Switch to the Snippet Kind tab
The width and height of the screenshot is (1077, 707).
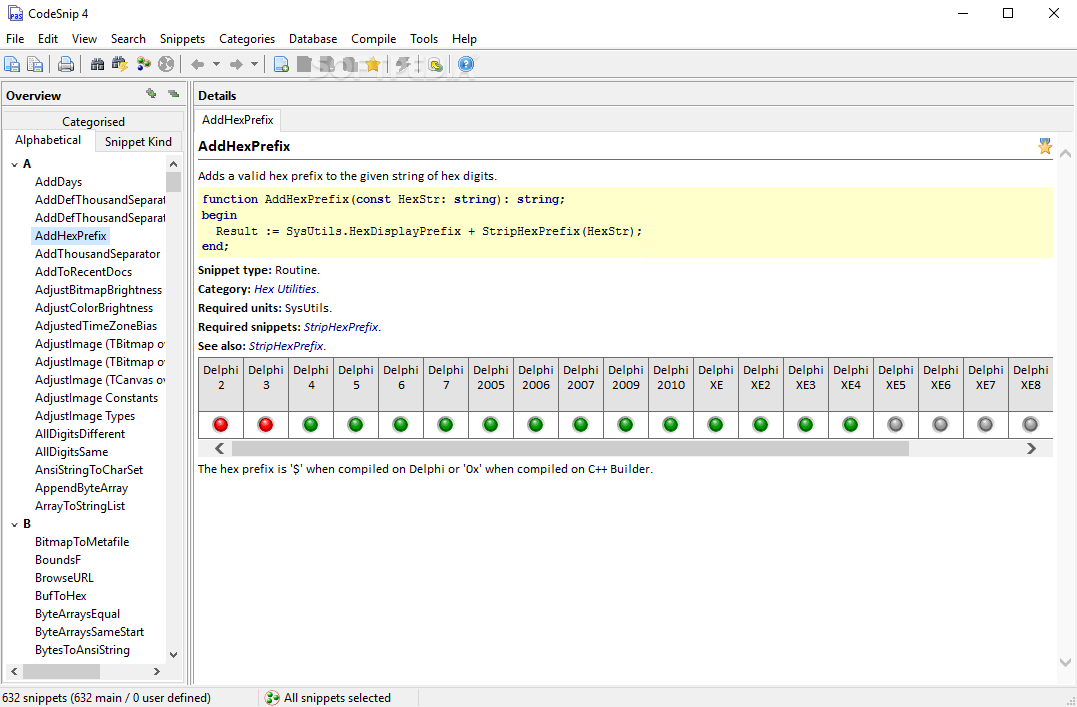pos(139,142)
